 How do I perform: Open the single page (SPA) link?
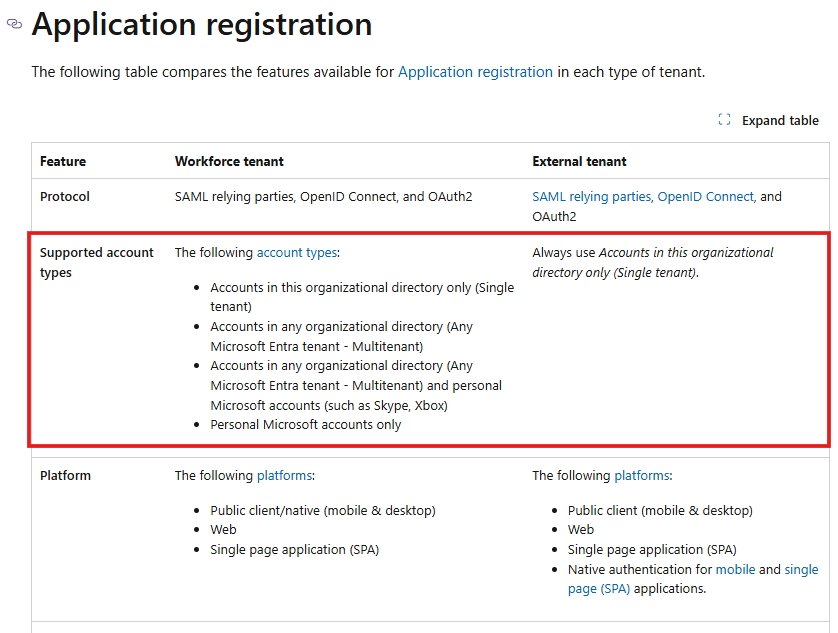[693, 579]
